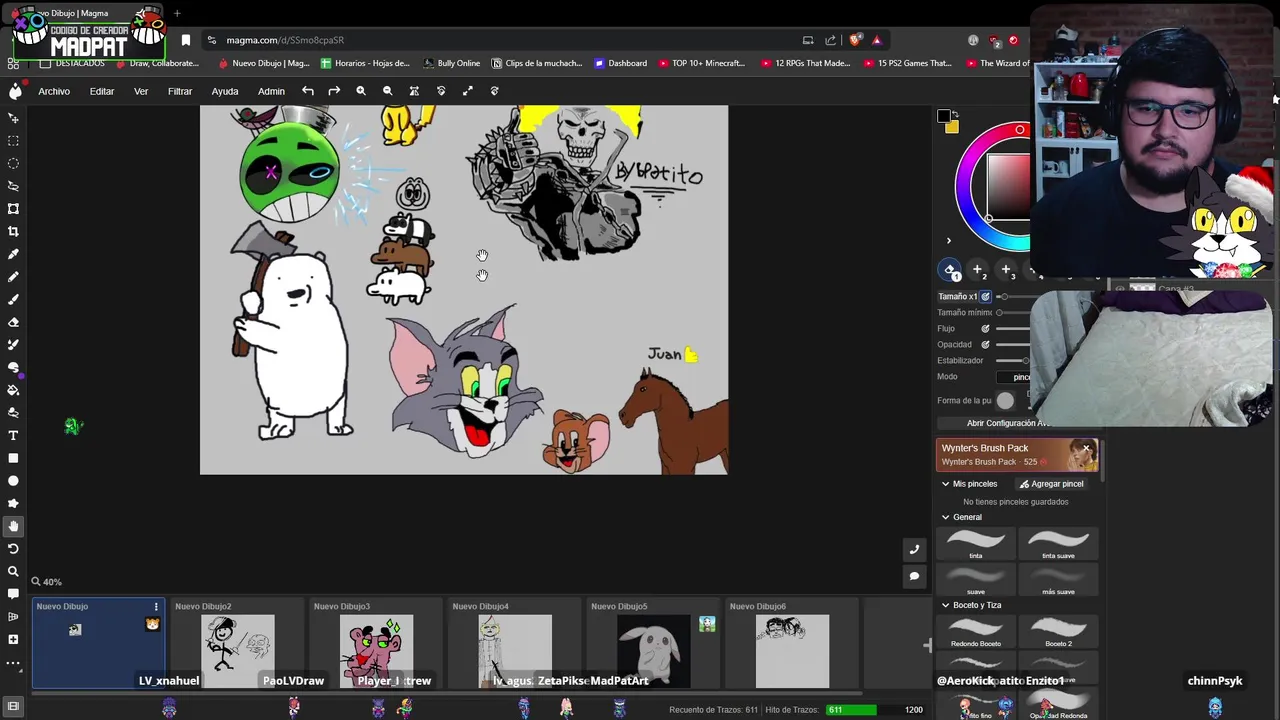1280x720 pixels.
Task: Click Agregar pincel button
Action: (x=1051, y=484)
